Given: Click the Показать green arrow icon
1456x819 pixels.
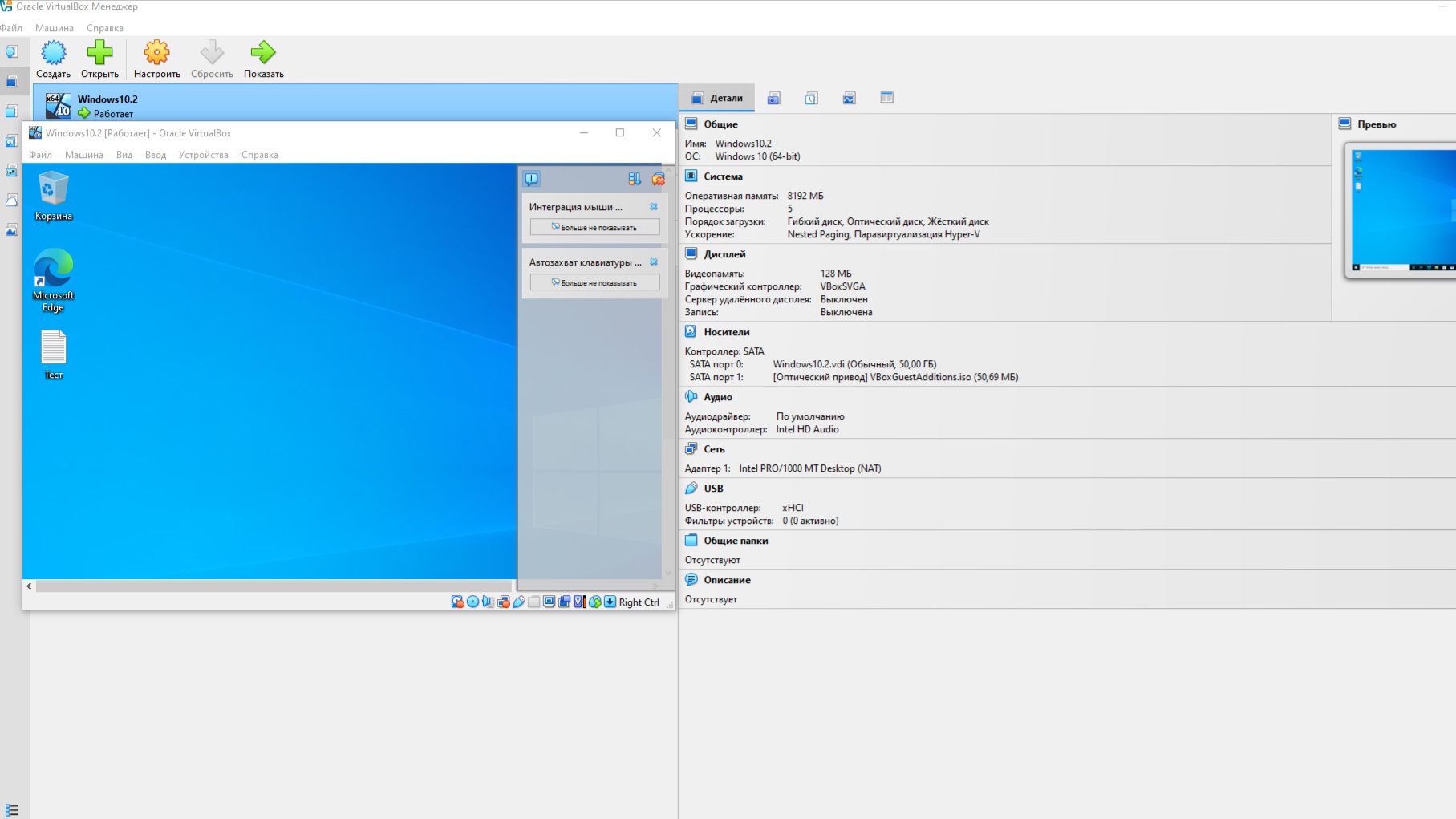Looking at the screenshot, I should (x=263, y=53).
